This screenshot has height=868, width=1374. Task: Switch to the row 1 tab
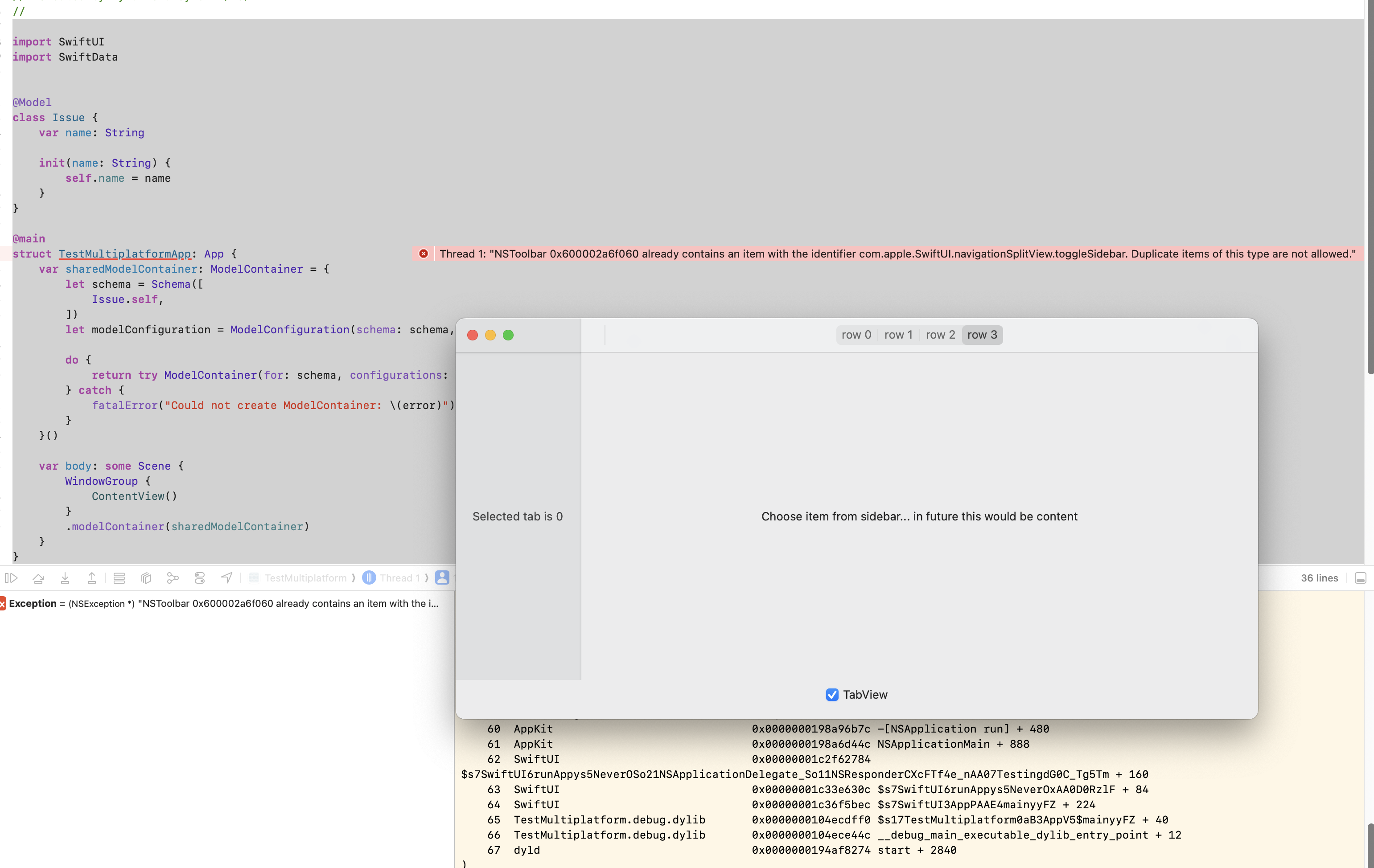[898, 335]
